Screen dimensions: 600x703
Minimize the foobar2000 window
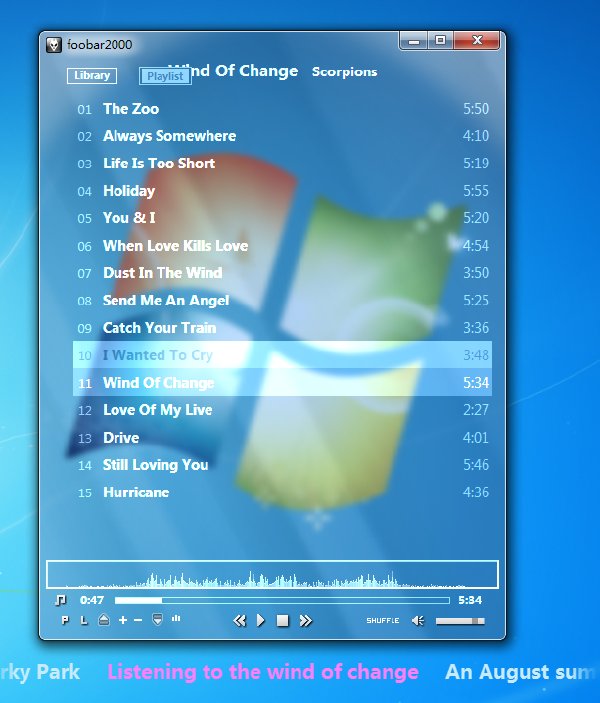pyautogui.click(x=414, y=41)
